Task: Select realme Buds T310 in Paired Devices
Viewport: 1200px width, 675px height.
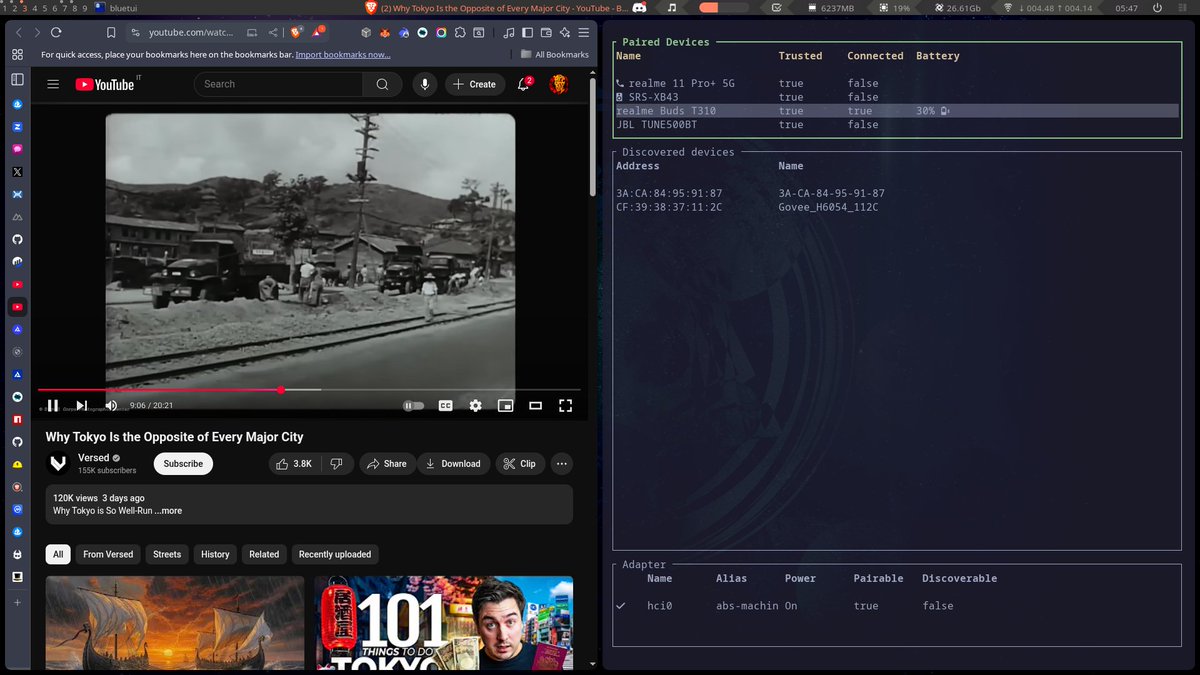Action: (x=897, y=111)
